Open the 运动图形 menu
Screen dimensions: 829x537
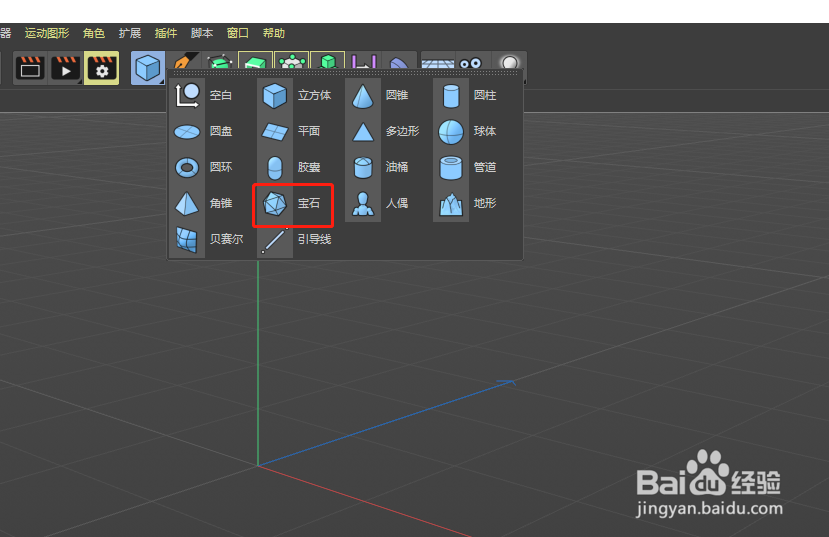(x=47, y=33)
